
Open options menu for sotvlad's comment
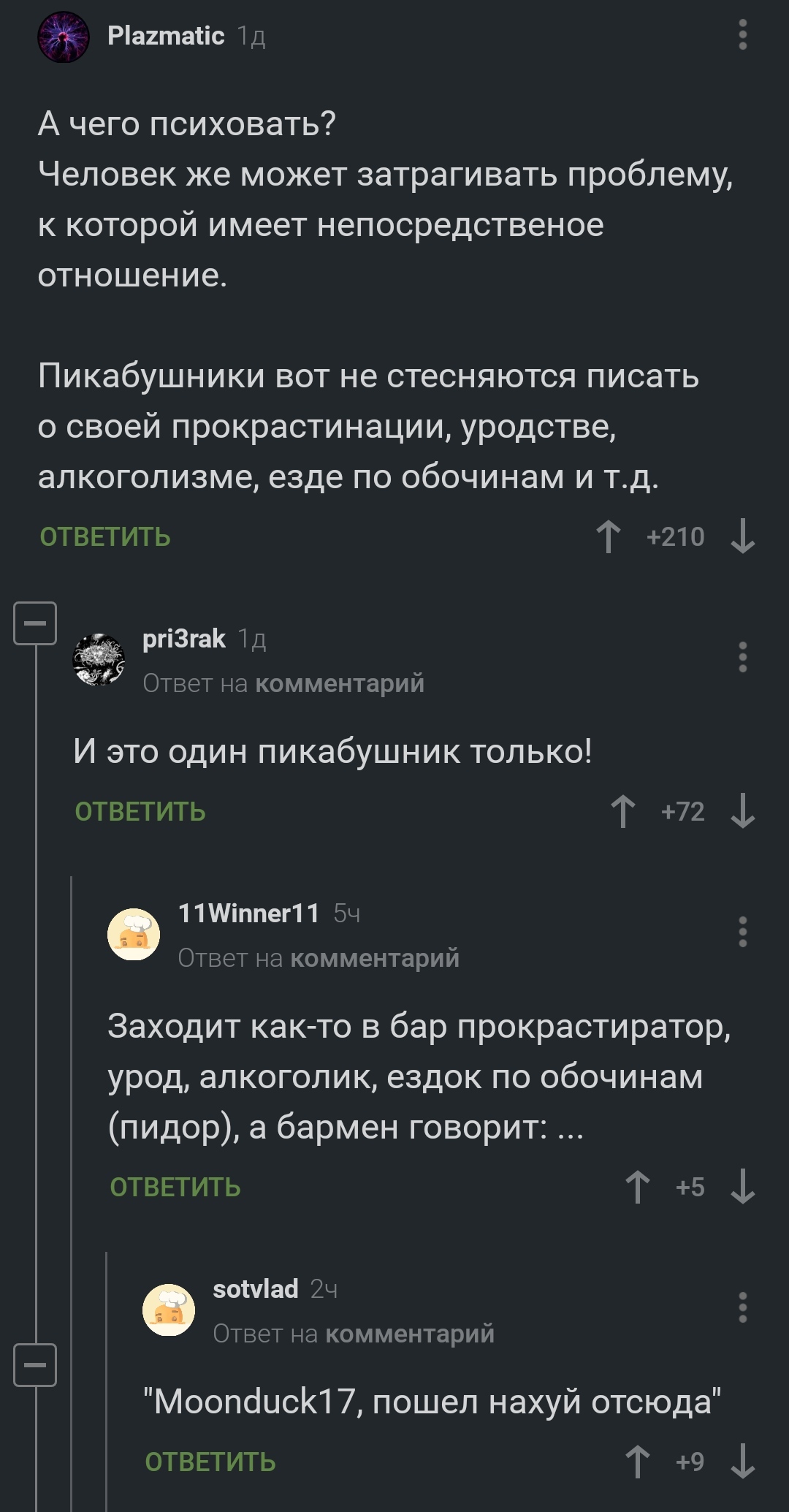click(742, 1307)
